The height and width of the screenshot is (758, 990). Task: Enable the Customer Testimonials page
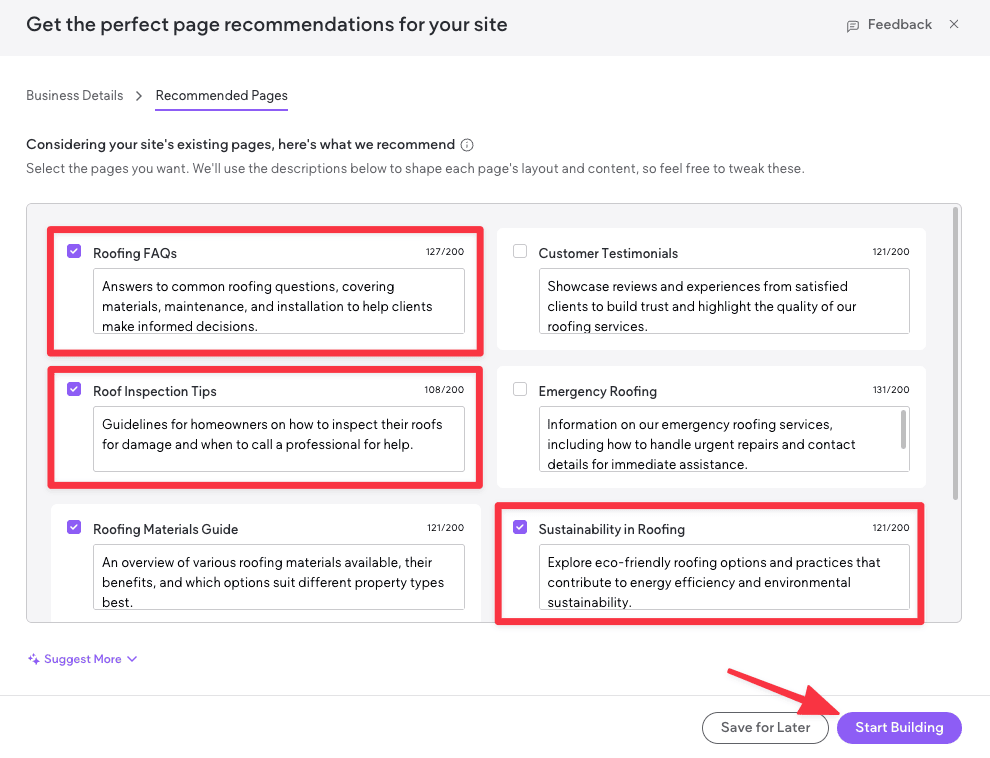[520, 251]
